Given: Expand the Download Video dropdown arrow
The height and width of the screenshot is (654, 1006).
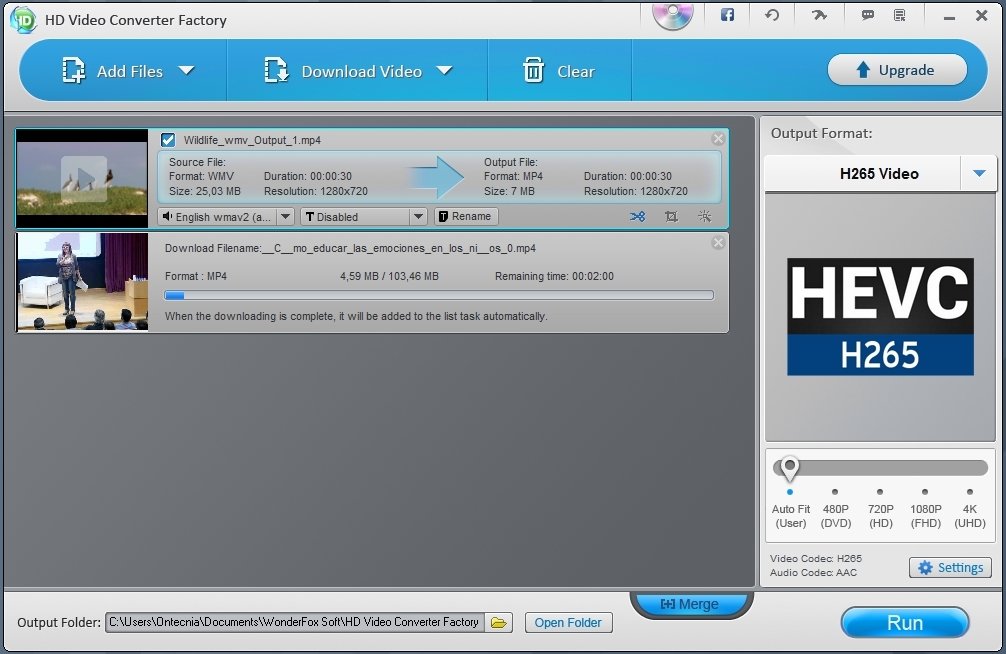Looking at the screenshot, I should coord(445,70).
